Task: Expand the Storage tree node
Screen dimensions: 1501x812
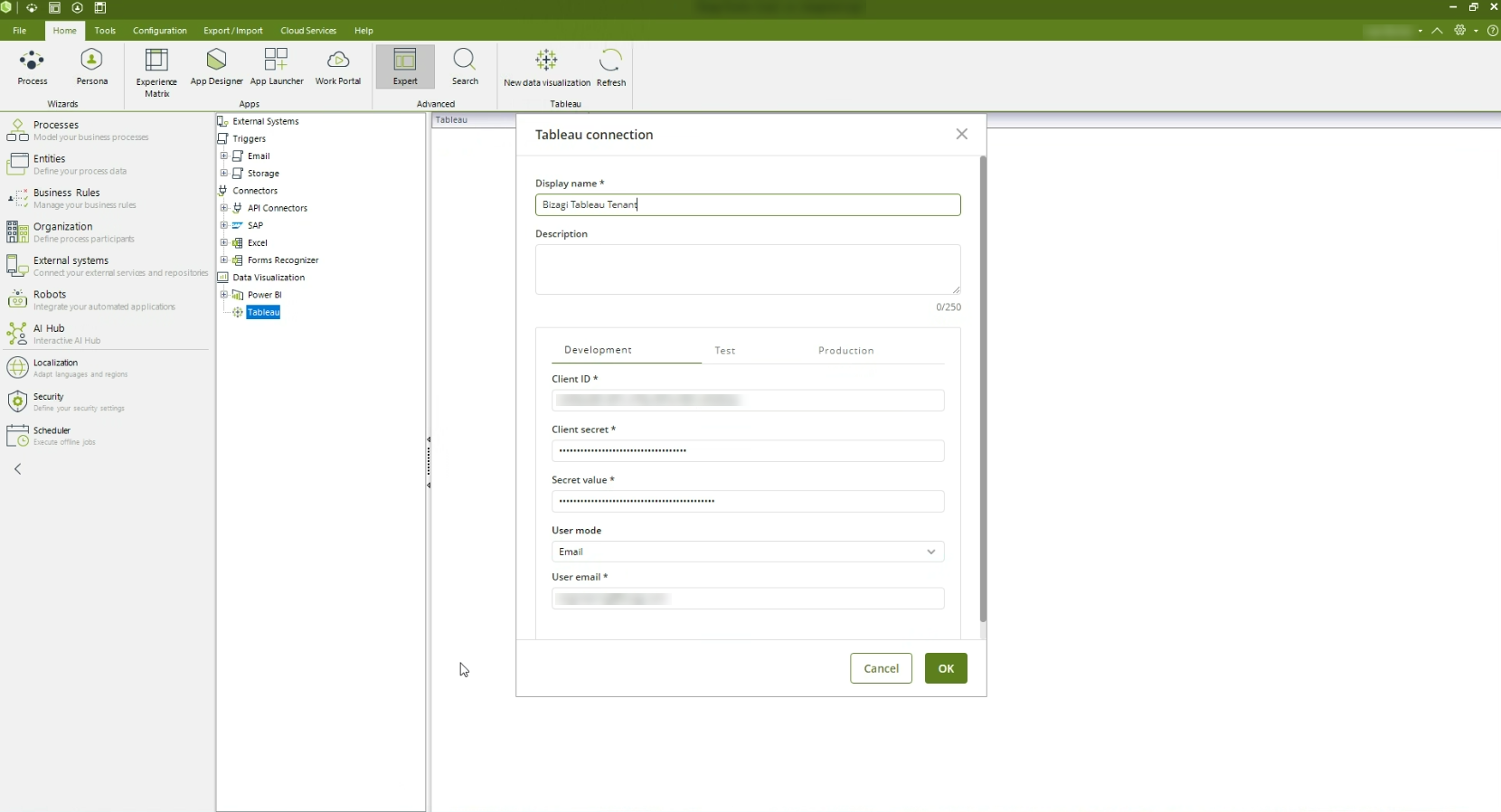Action: click(224, 173)
